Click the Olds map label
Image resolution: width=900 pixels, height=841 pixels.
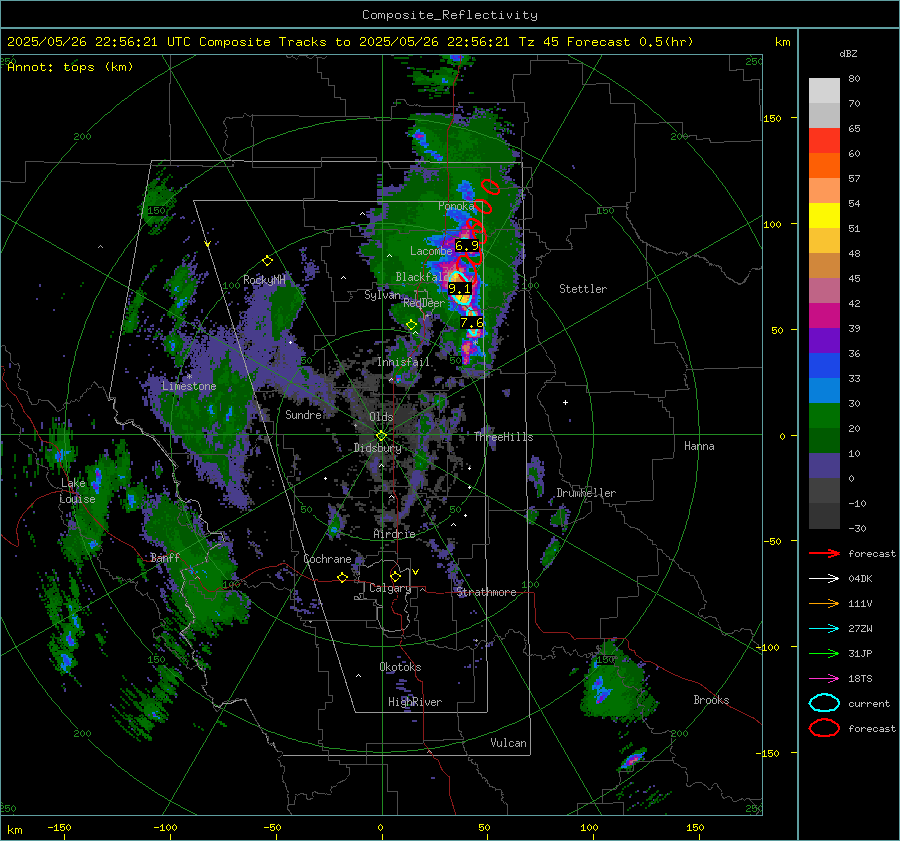381,417
